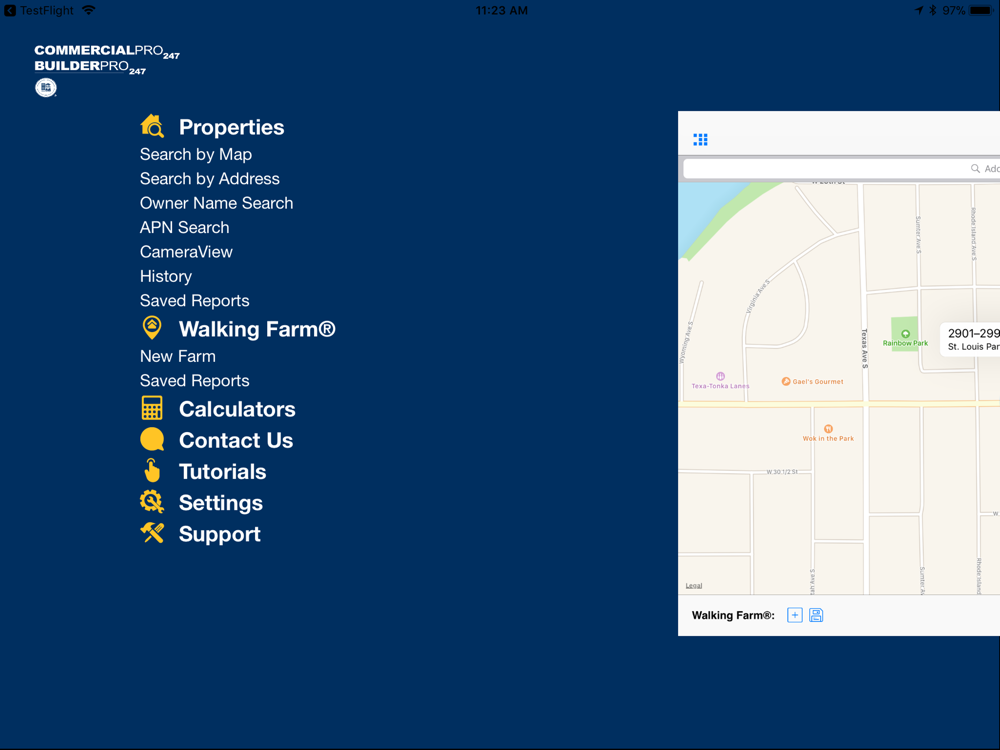
Task: Open Tutorials menu item
Action: 223,471
